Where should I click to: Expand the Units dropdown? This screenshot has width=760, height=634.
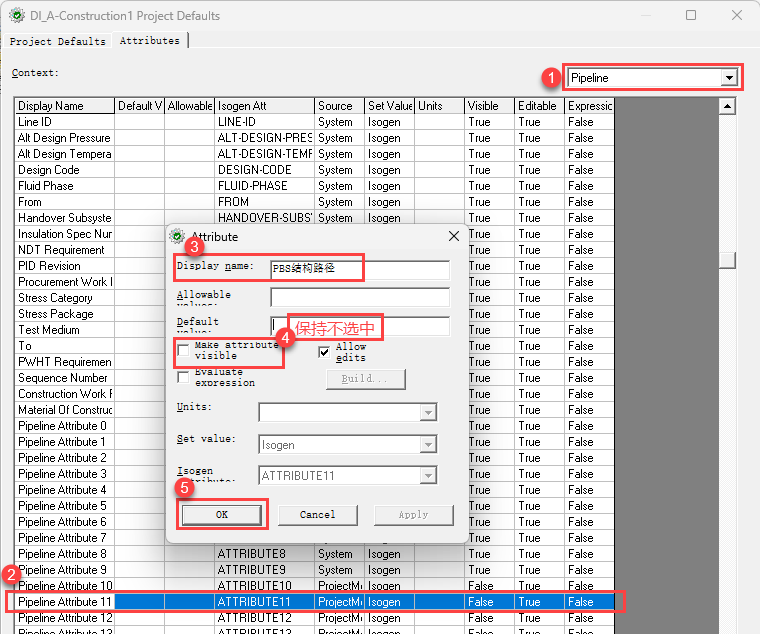pyautogui.click(x=428, y=413)
